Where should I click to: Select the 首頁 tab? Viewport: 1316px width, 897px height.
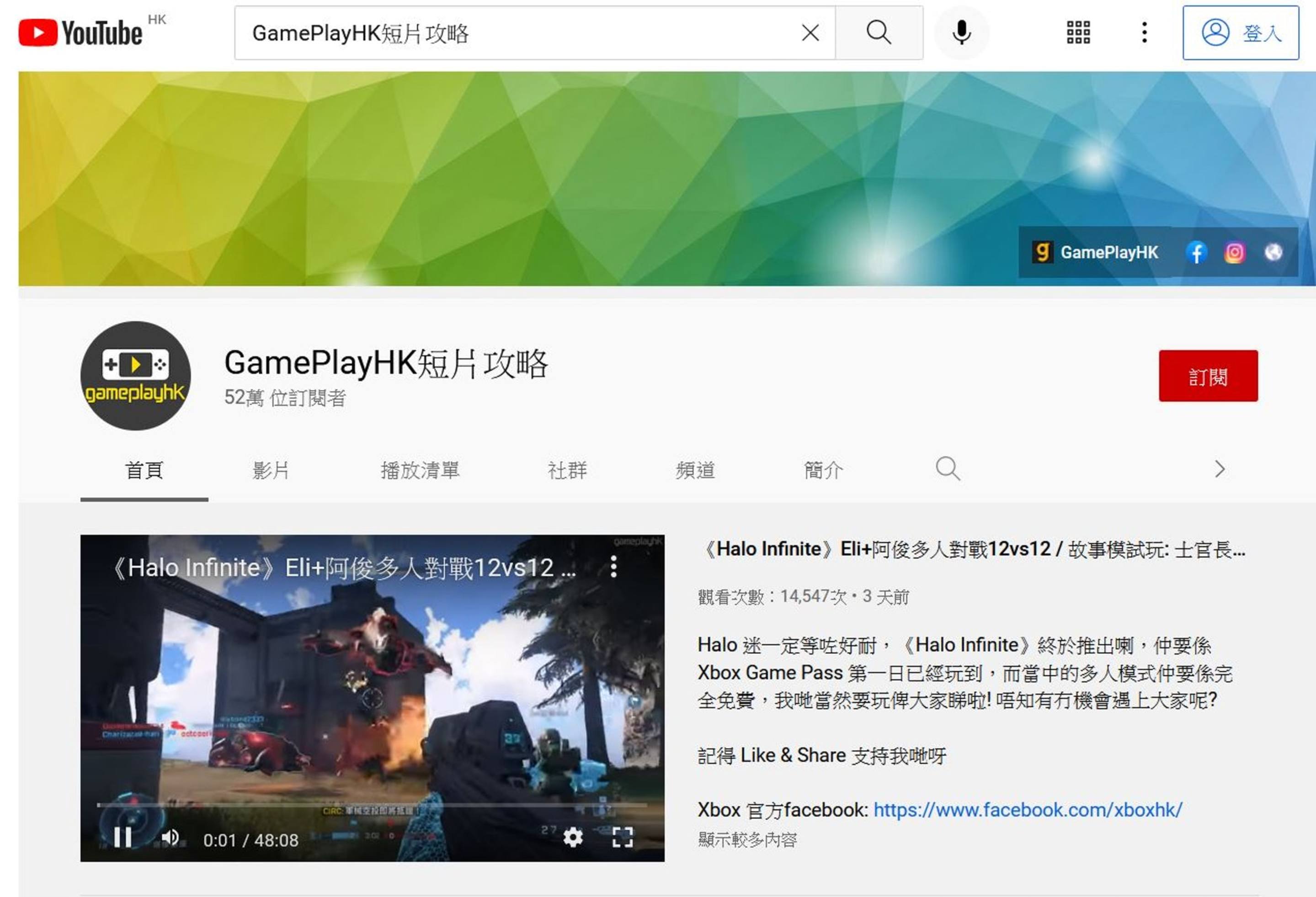click(144, 470)
